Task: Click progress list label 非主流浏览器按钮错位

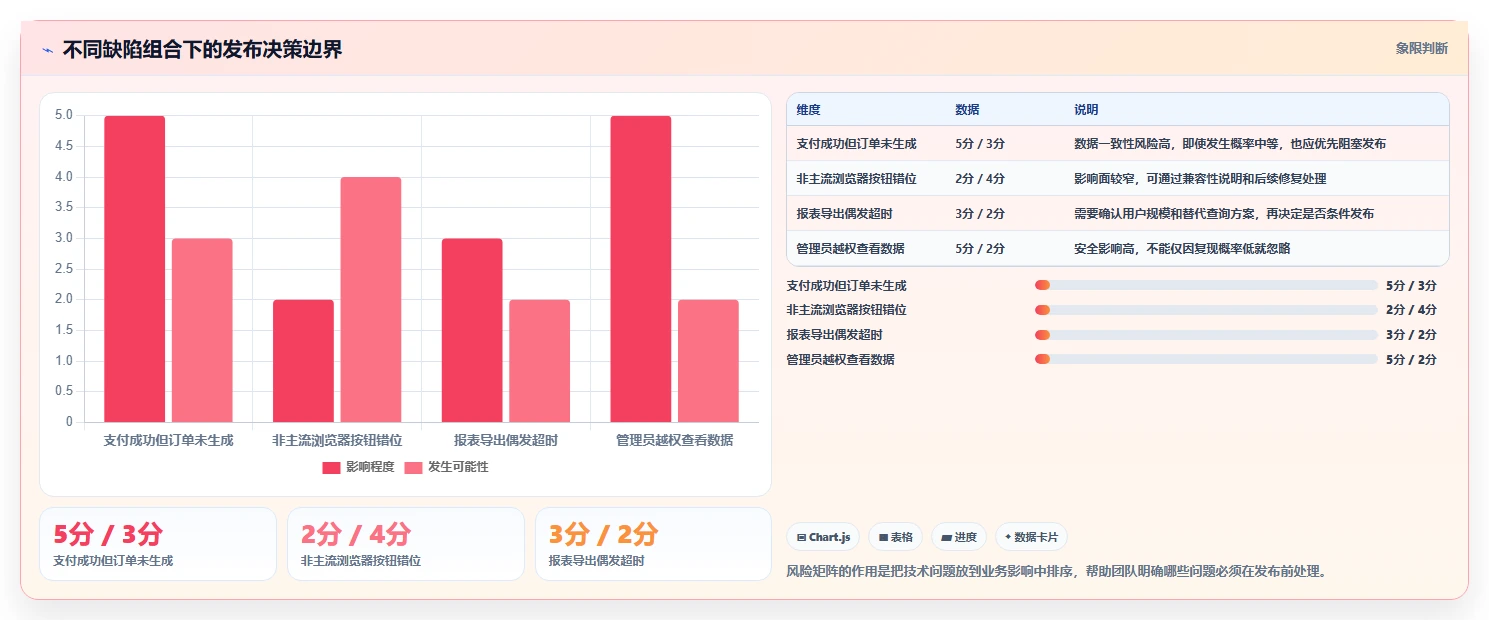Action: pyautogui.click(x=847, y=310)
